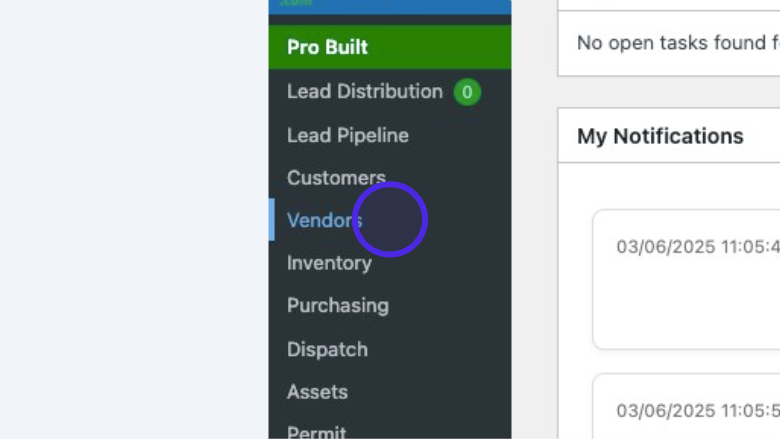The image size is (780, 439).
Task: Click the My Notifications panel heading
Action: tap(660, 136)
